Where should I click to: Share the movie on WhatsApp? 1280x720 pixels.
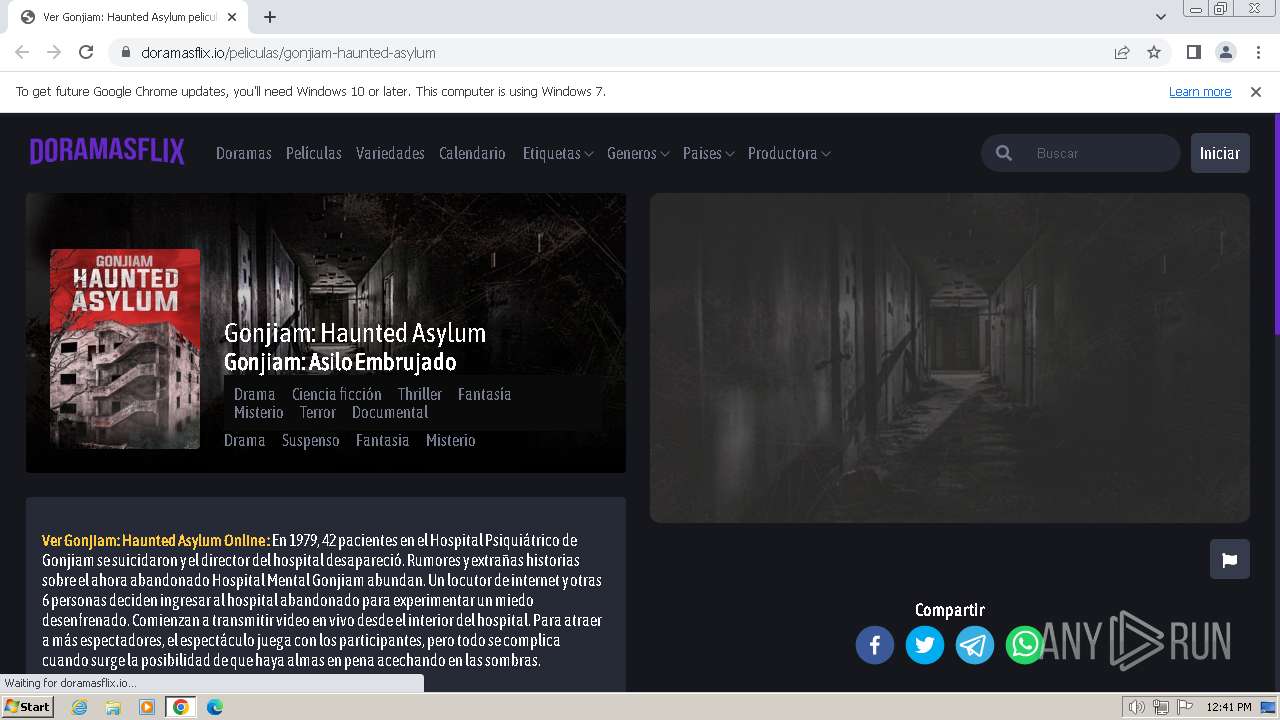click(x=1025, y=645)
